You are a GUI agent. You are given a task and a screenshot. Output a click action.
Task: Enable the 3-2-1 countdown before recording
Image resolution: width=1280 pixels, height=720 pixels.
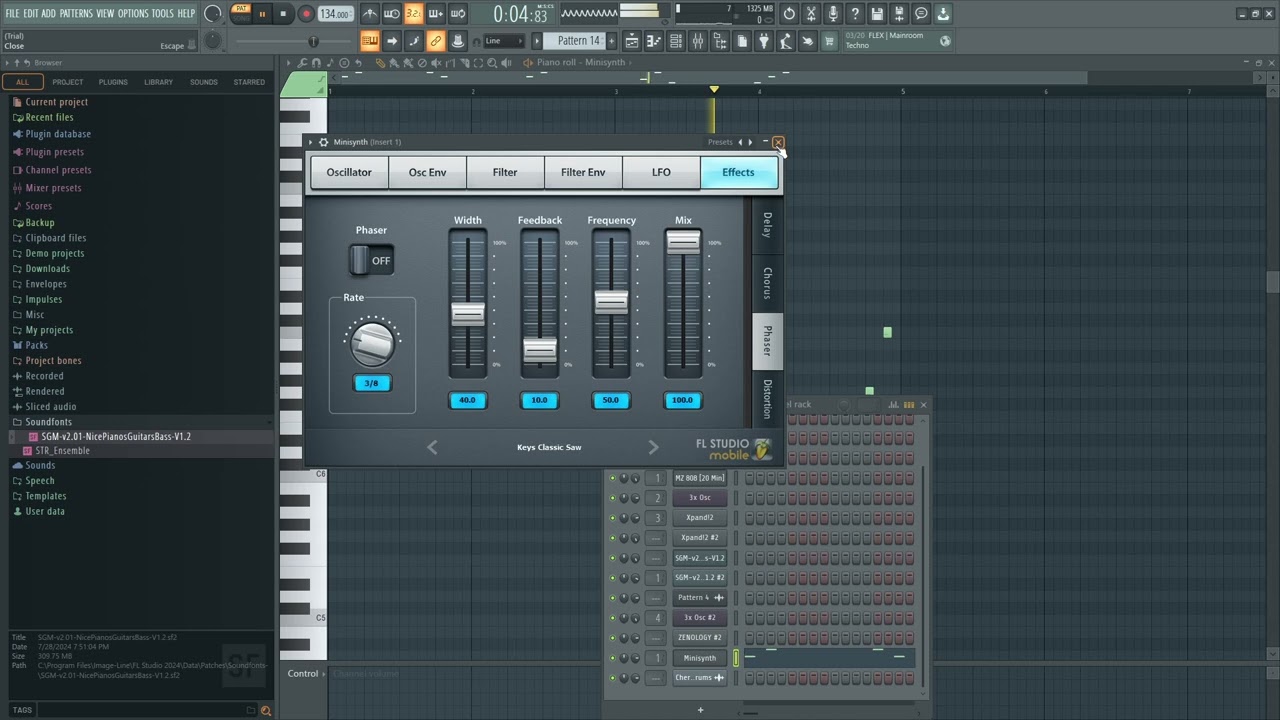pos(413,14)
